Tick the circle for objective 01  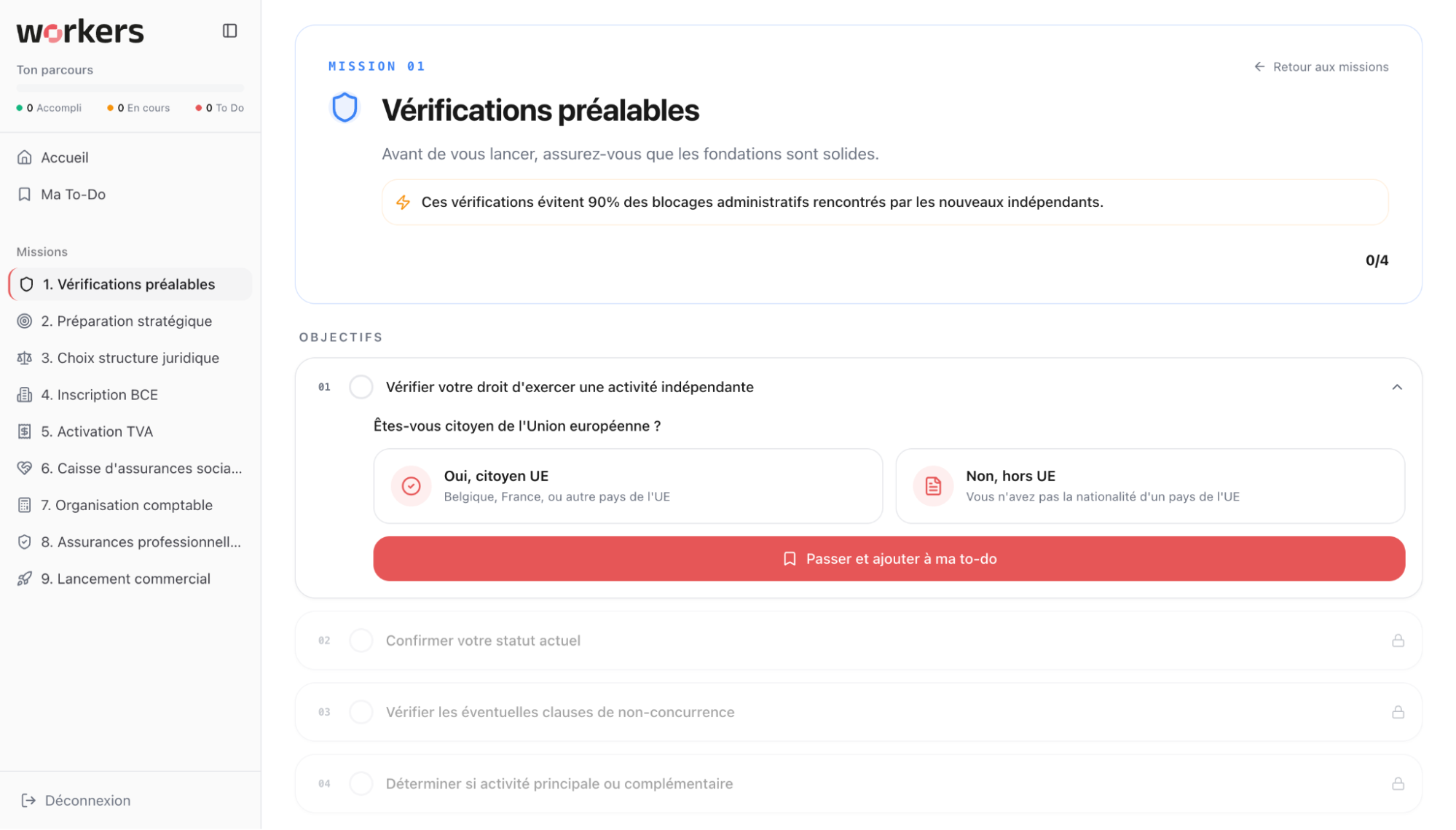click(361, 387)
